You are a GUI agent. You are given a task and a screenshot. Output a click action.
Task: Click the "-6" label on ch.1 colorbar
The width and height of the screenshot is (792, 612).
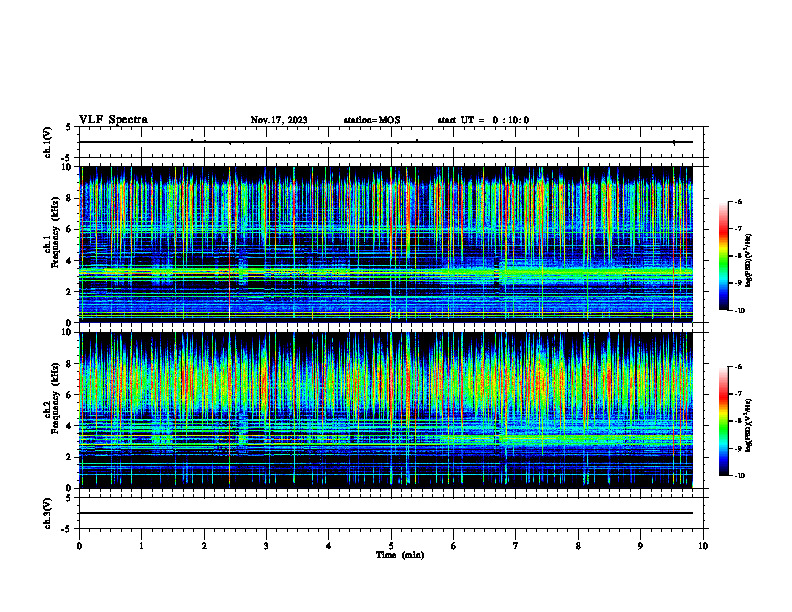pyautogui.click(x=738, y=201)
